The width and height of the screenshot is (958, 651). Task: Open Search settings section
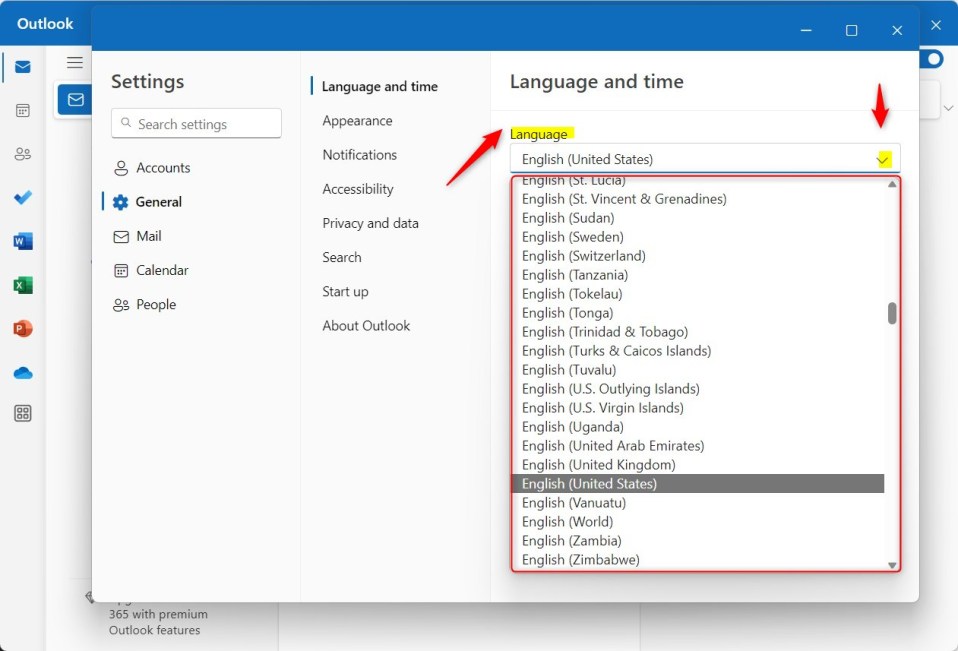click(x=342, y=258)
